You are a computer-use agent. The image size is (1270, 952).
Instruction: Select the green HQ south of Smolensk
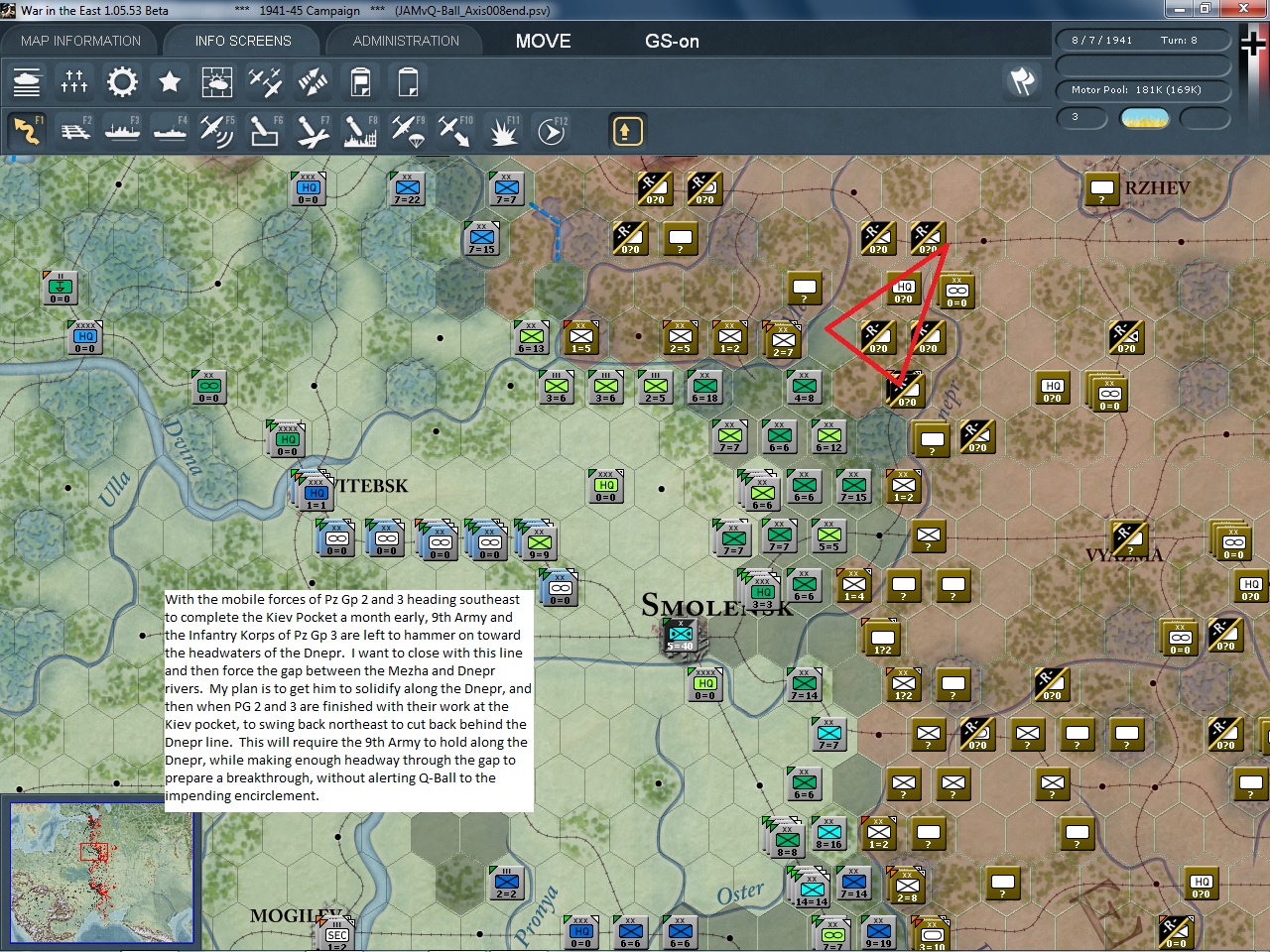click(705, 684)
